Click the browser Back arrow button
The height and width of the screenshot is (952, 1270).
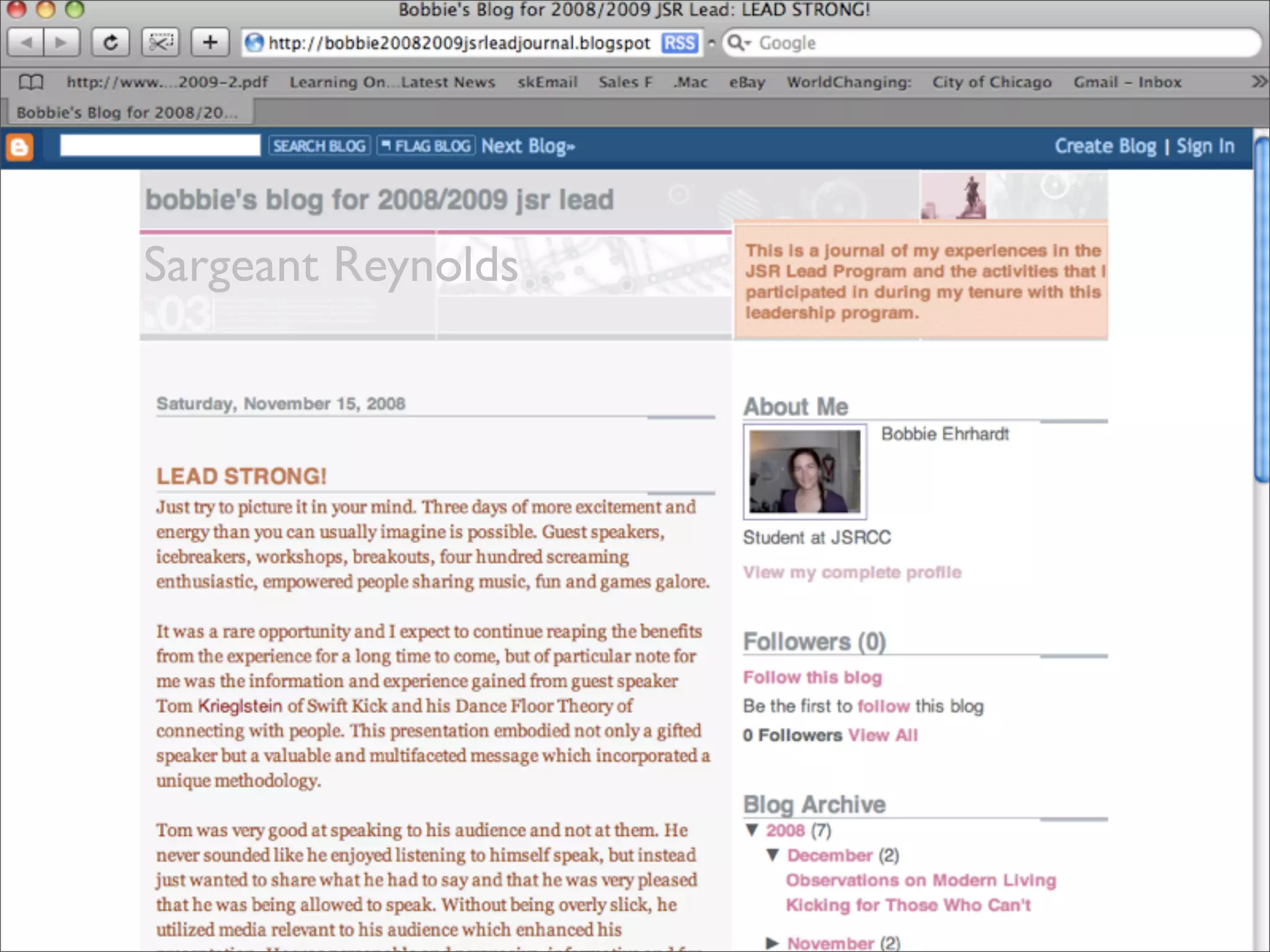pyautogui.click(x=26, y=43)
